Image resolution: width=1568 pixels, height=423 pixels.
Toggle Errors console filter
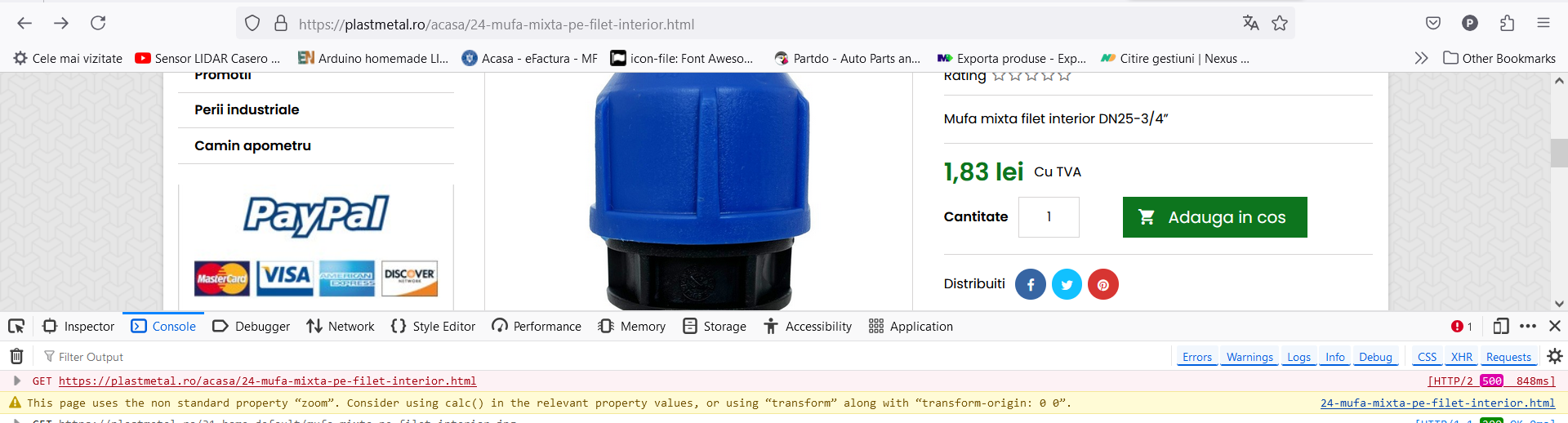click(x=1197, y=357)
